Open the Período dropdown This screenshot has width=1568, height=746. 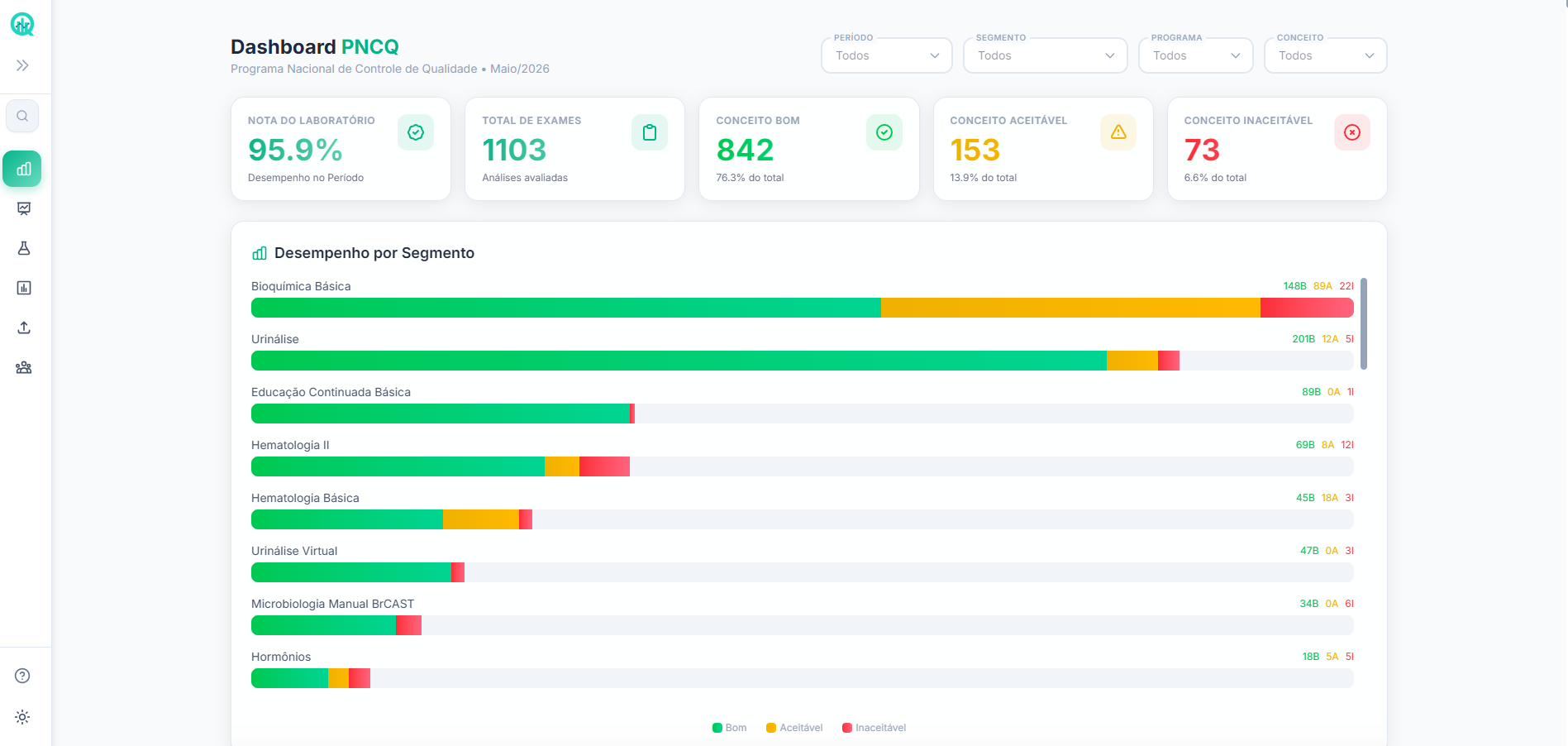coord(887,55)
